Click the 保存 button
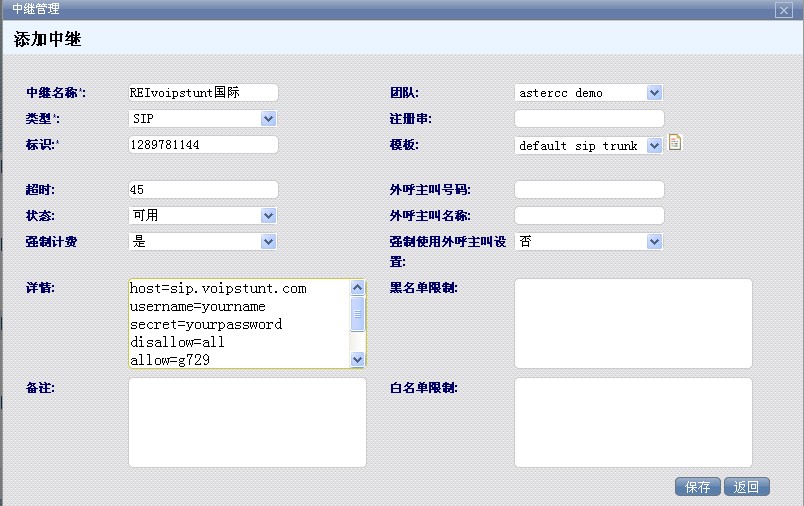This screenshot has height=506, width=804. point(697,487)
